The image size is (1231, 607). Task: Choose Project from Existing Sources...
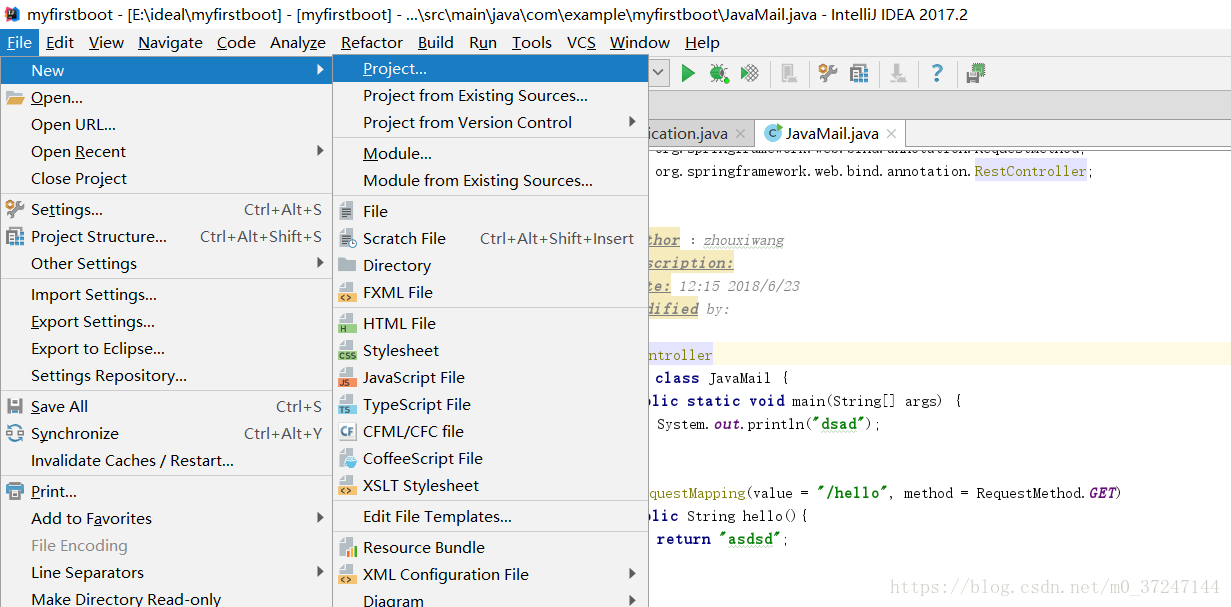tap(490, 96)
